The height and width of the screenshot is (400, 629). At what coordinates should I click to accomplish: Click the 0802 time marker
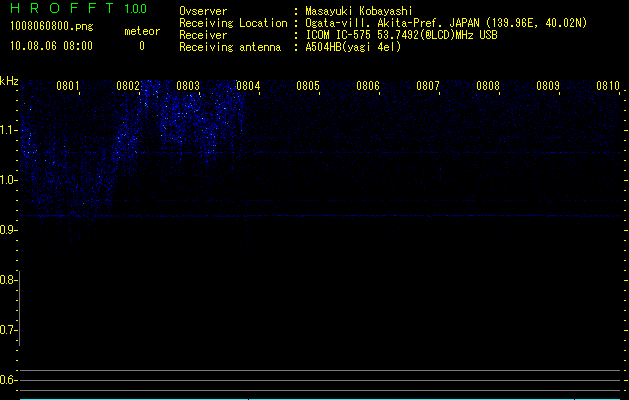[128, 86]
